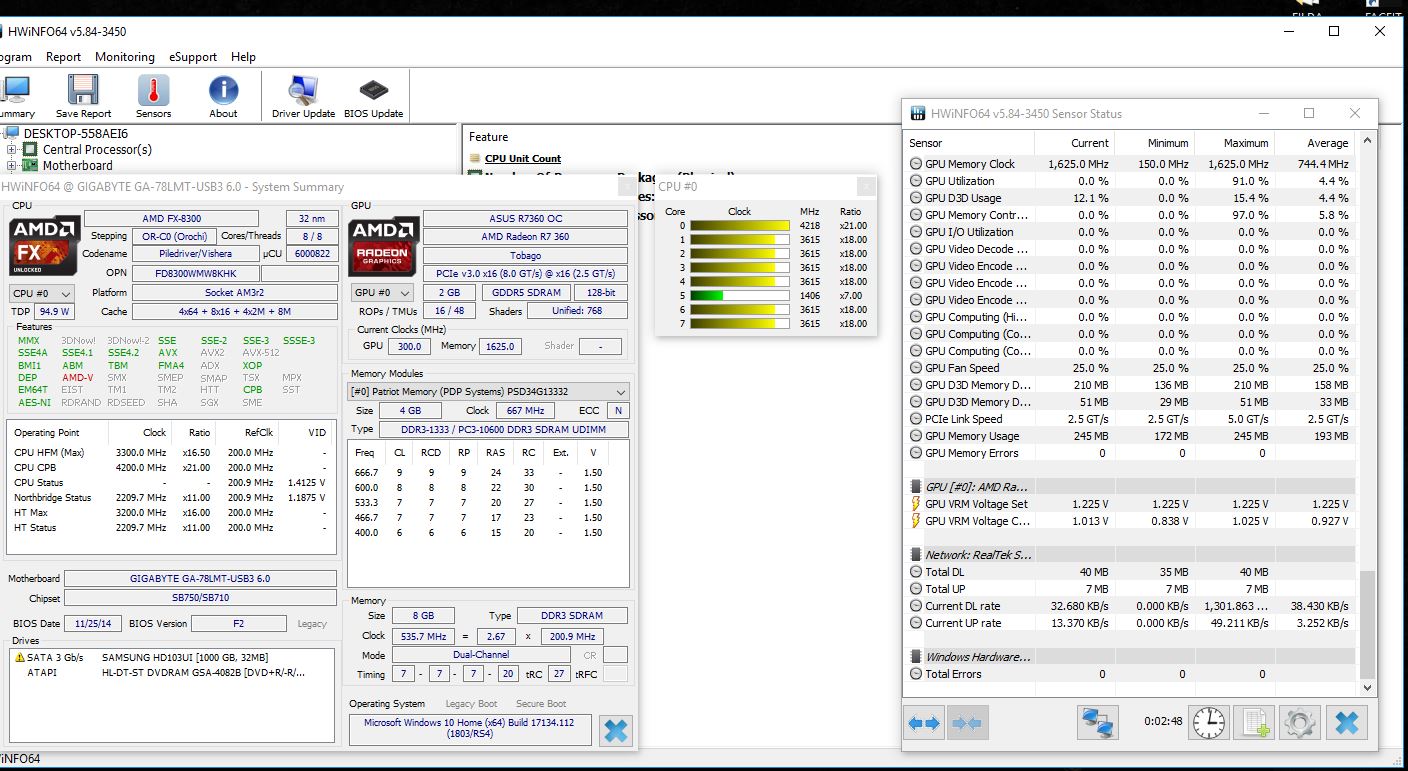Launch Driver Update from the toolbar
The width and height of the screenshot is (1408, 771).
(x=303, y=96)
